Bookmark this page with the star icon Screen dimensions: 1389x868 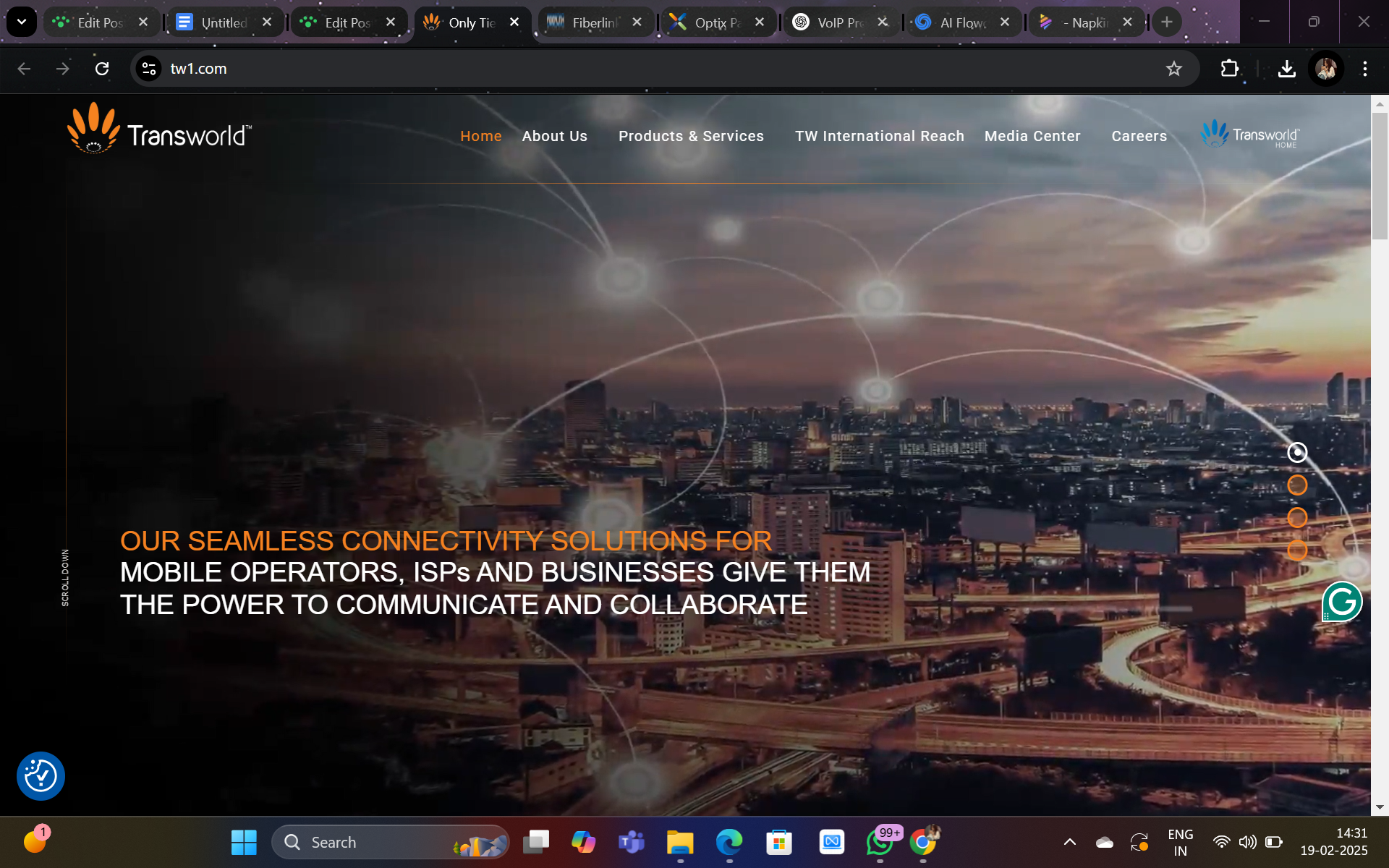pos(1173,69)
